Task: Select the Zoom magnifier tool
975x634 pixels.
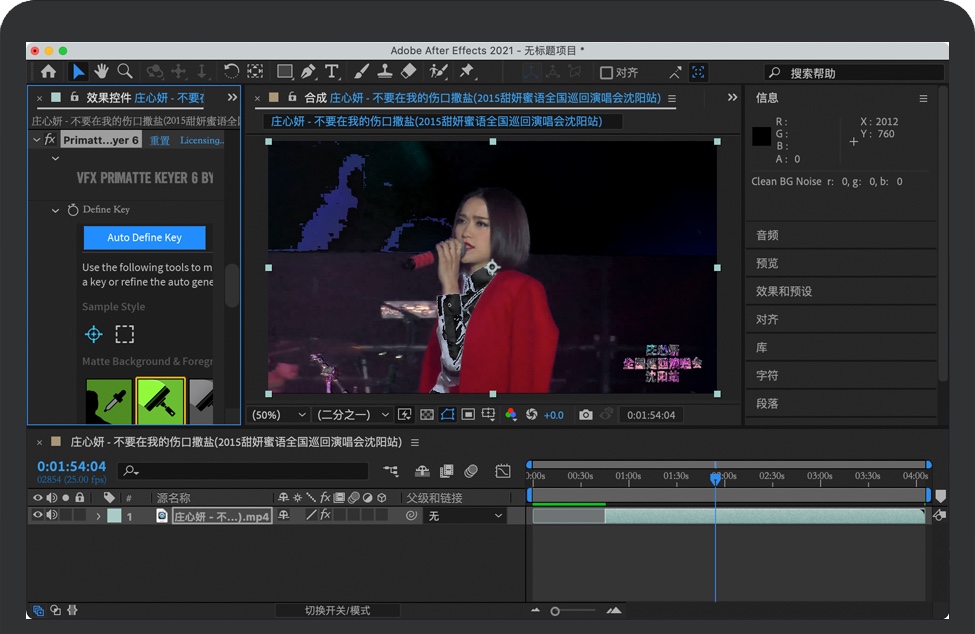Action: (x=125, y=71)
